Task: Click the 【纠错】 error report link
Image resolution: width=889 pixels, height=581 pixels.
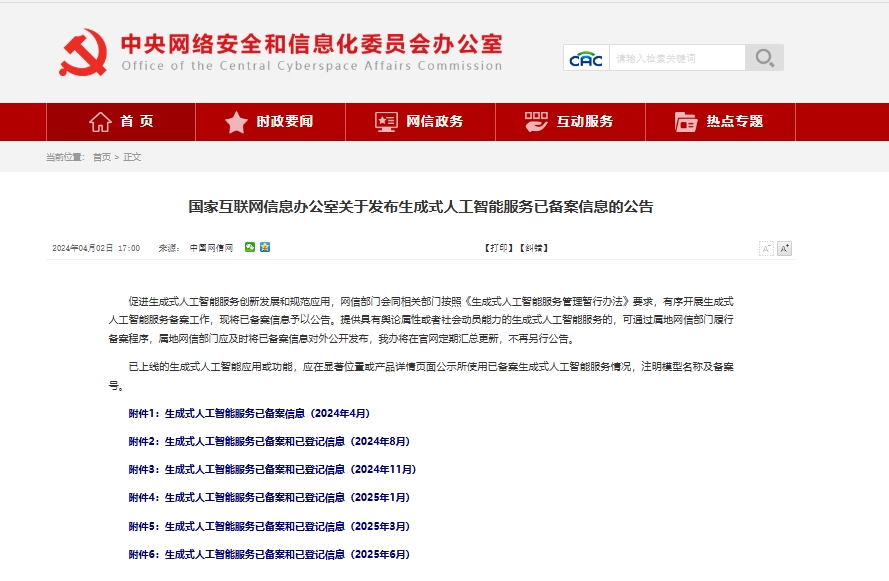Action: pyautogui.click(x=534, y=248)
